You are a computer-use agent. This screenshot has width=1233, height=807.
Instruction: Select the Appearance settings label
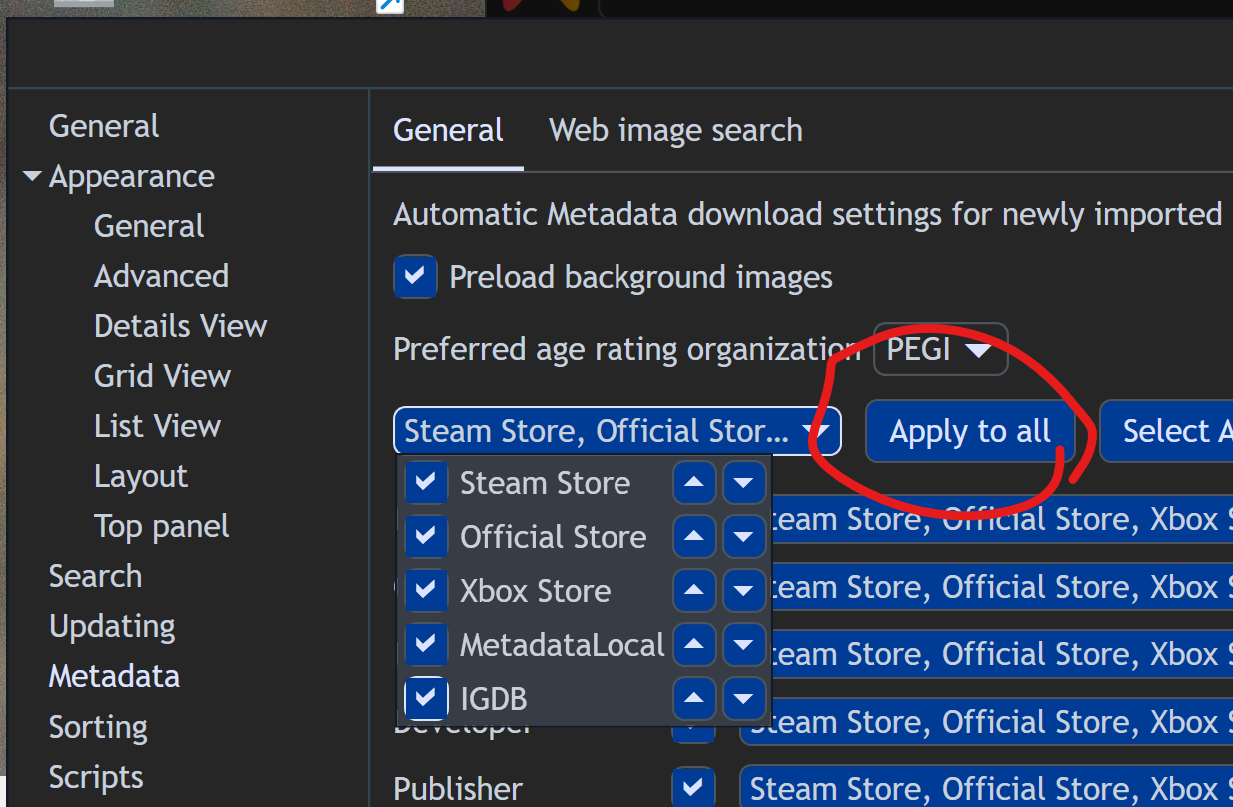[x=132, y=176]
